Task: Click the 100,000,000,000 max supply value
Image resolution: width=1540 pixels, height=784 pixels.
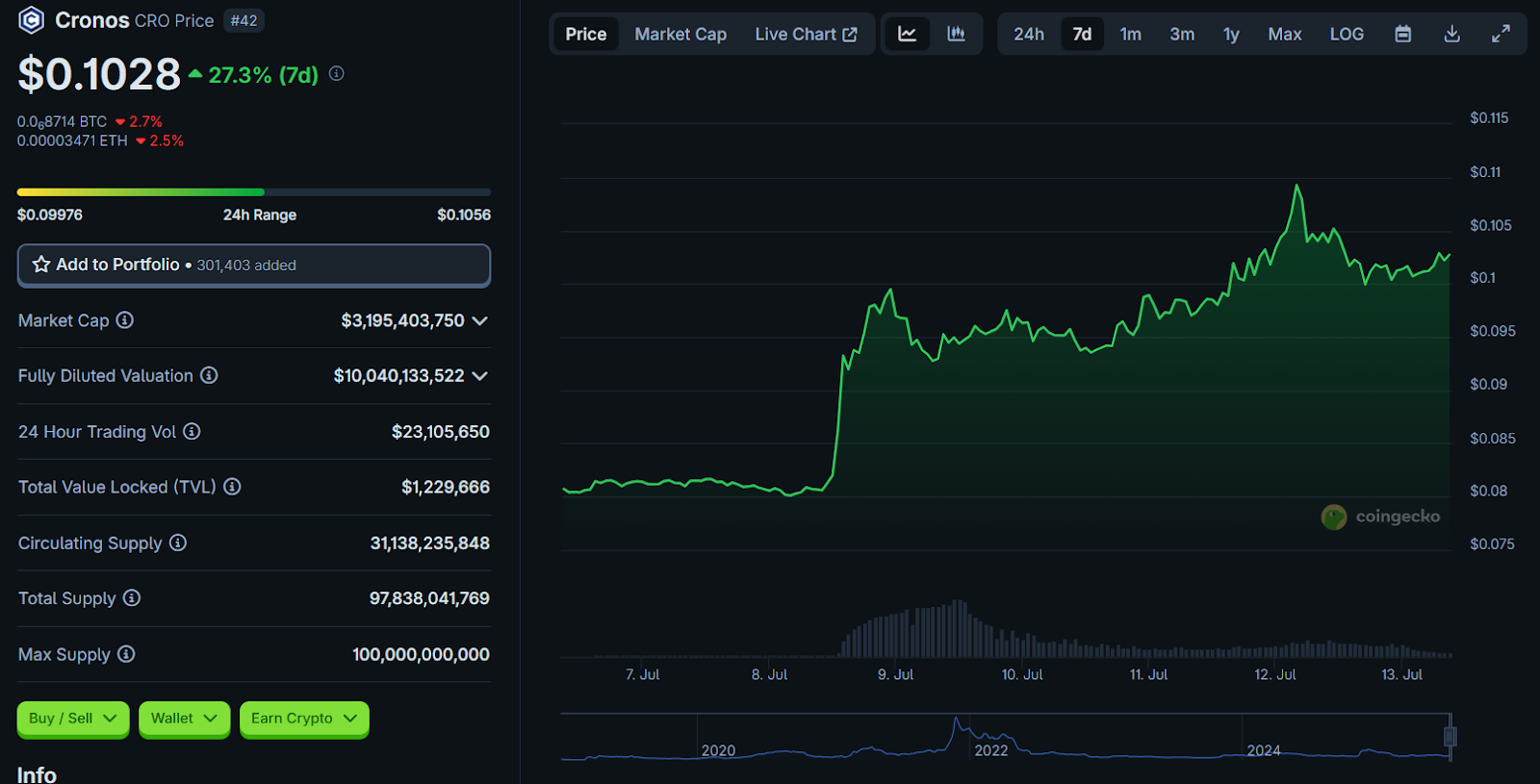Action: [x=421, y=654]
